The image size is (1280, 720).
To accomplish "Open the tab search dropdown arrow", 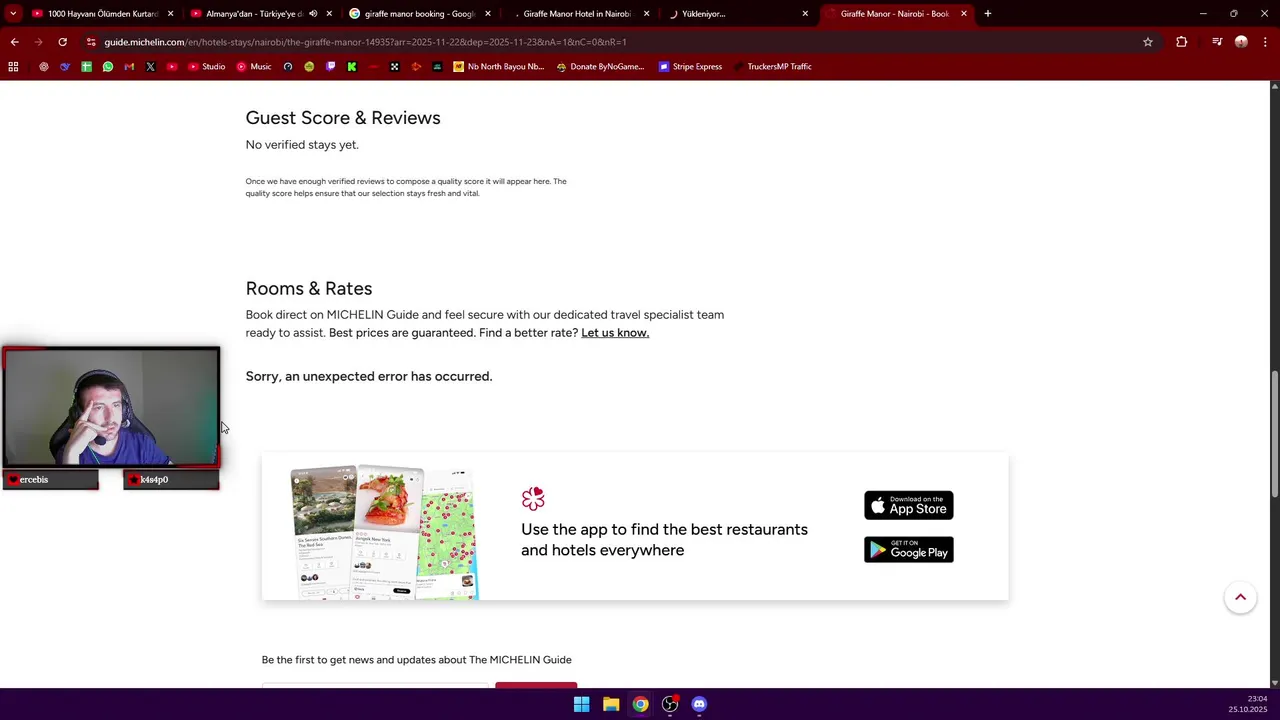I will point(13,14).
